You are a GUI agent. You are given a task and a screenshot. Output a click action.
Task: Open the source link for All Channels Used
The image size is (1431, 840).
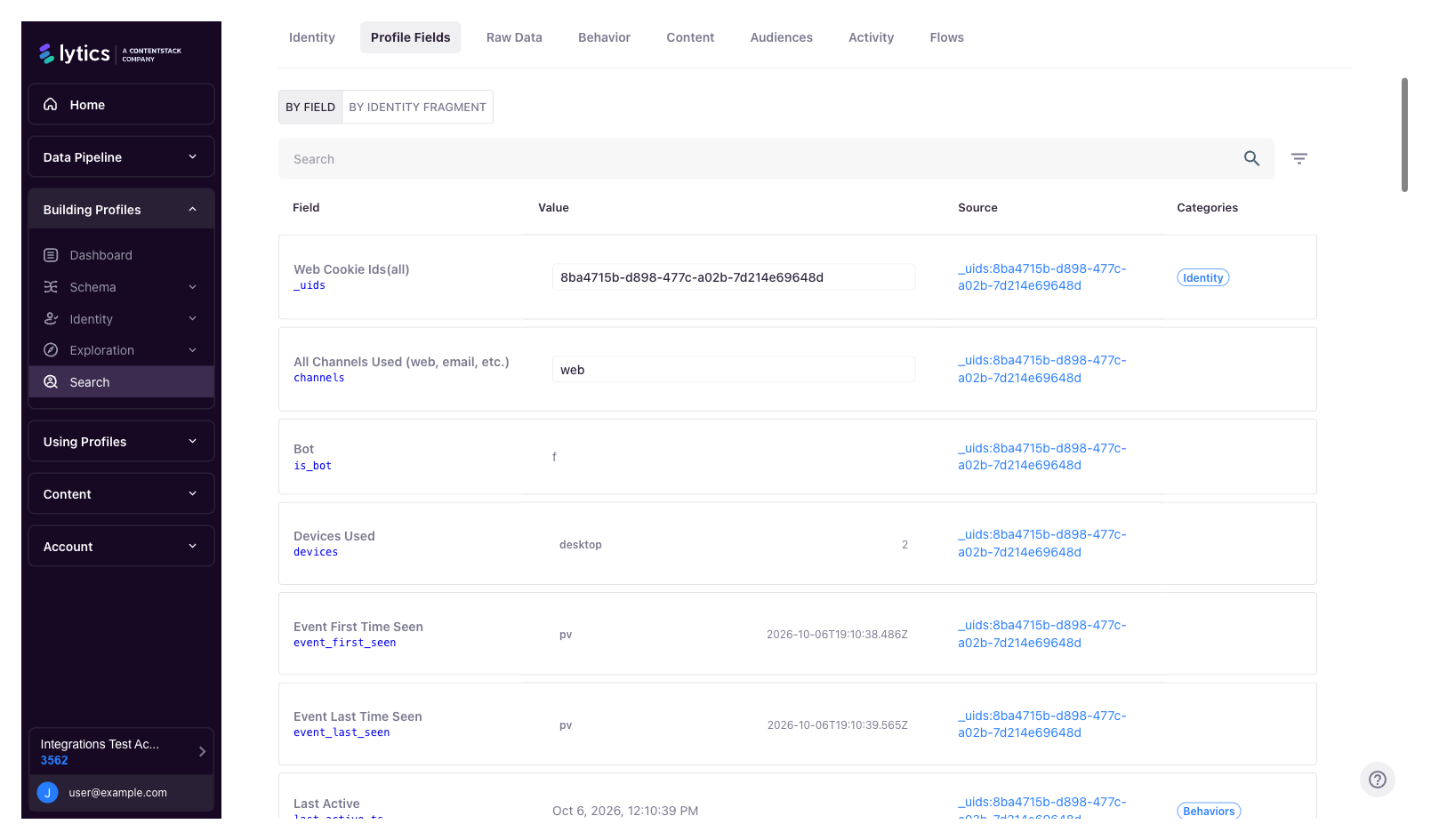(1041, 369)
